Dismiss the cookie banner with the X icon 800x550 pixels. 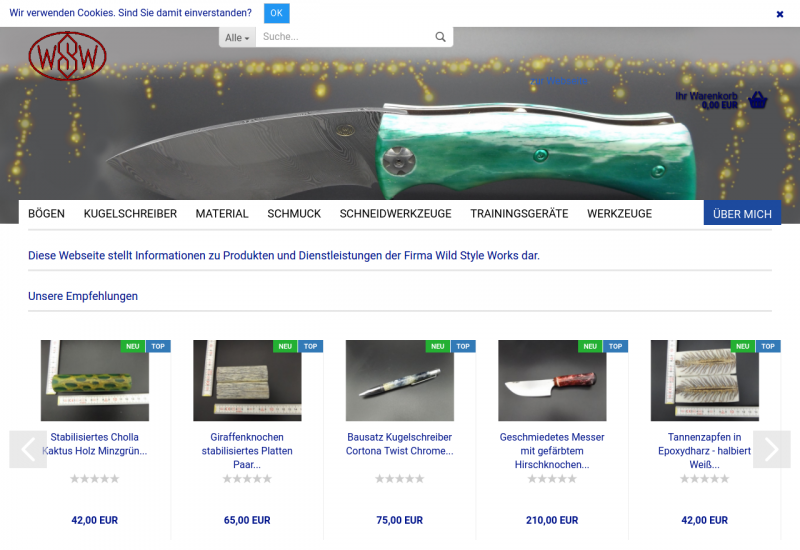click(x=780, y=14)
